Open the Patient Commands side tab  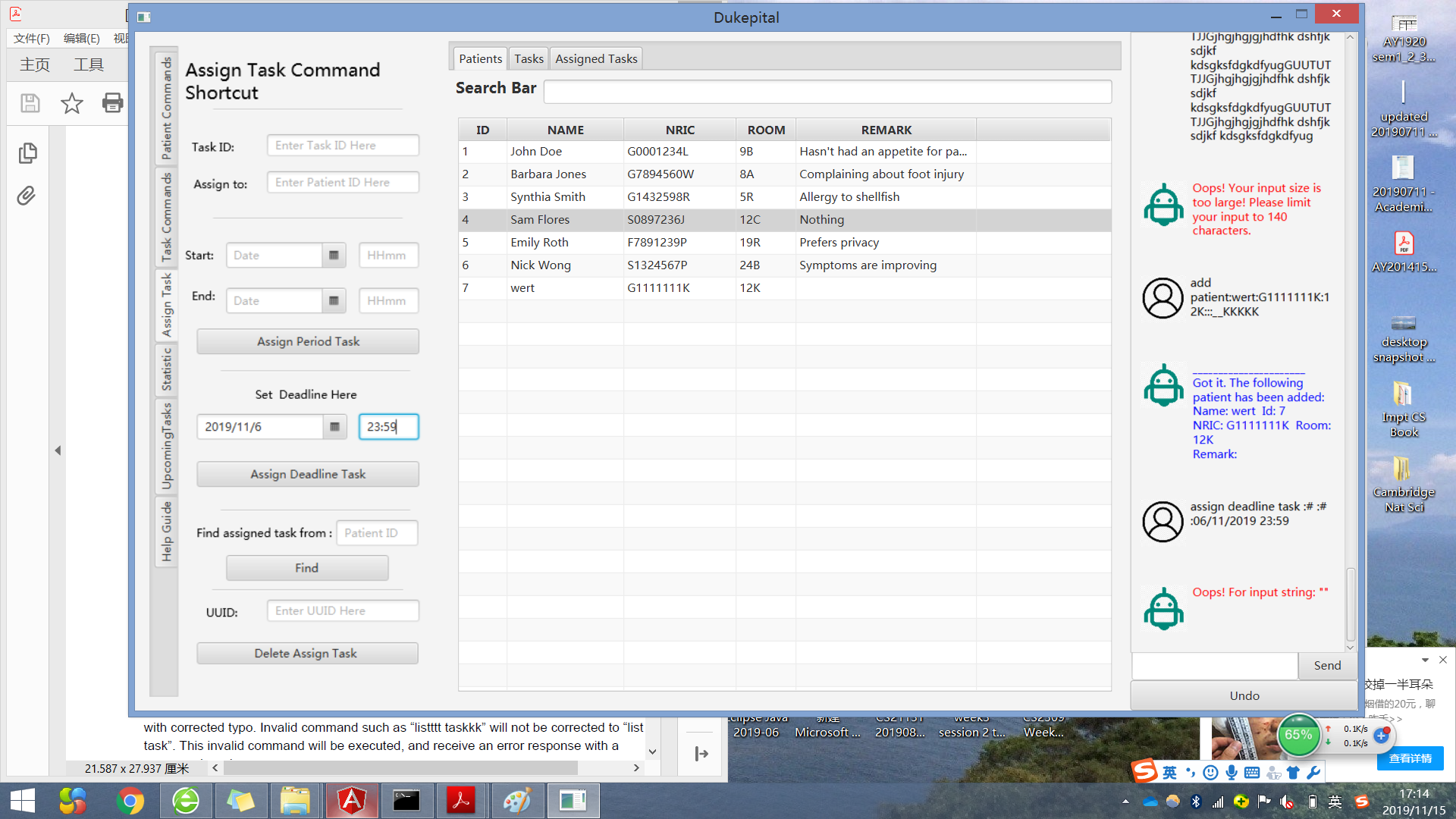point(166,108)
